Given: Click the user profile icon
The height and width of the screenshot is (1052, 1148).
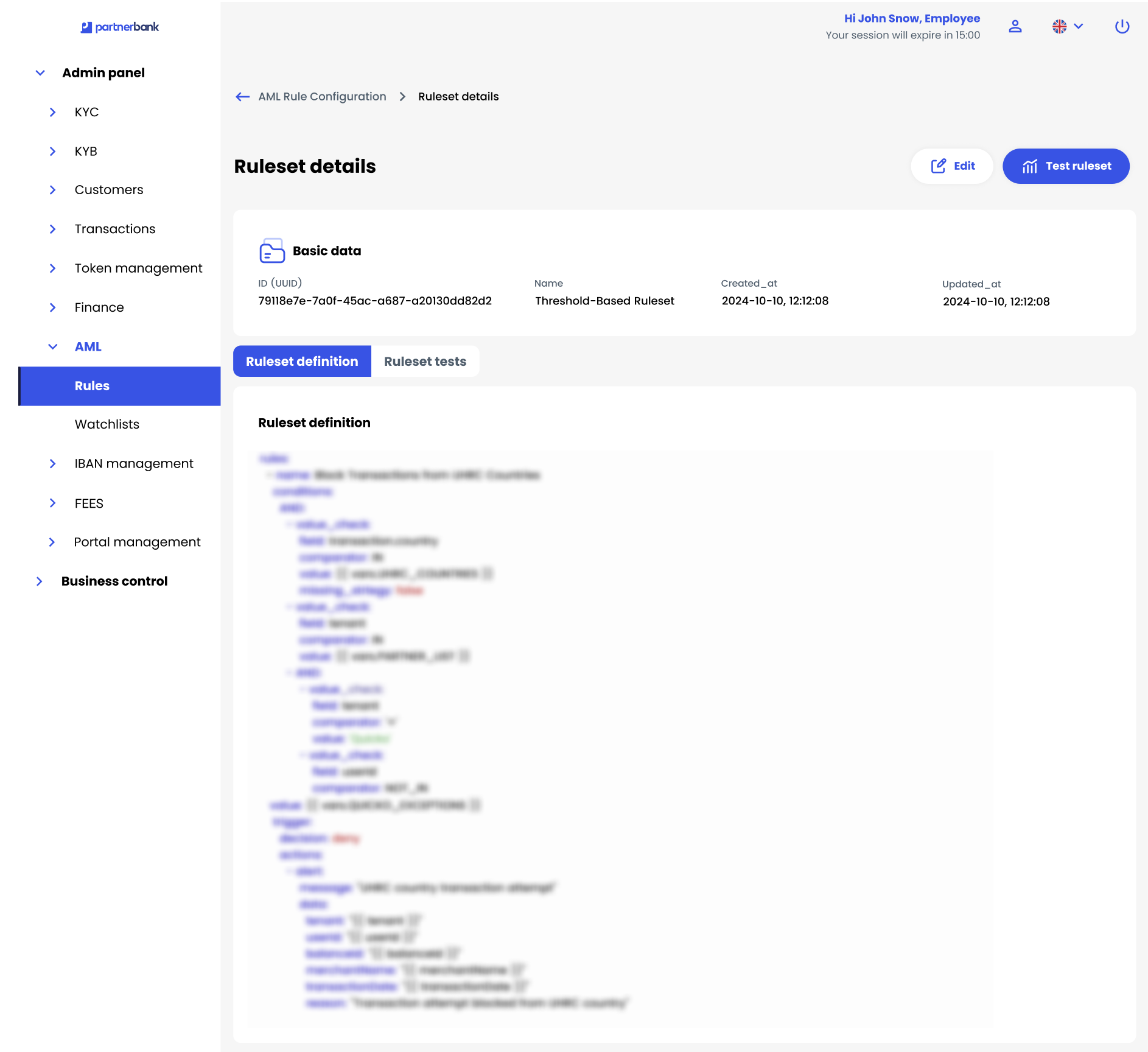Looking at the screenshot, I should (x=1015, y=26).
